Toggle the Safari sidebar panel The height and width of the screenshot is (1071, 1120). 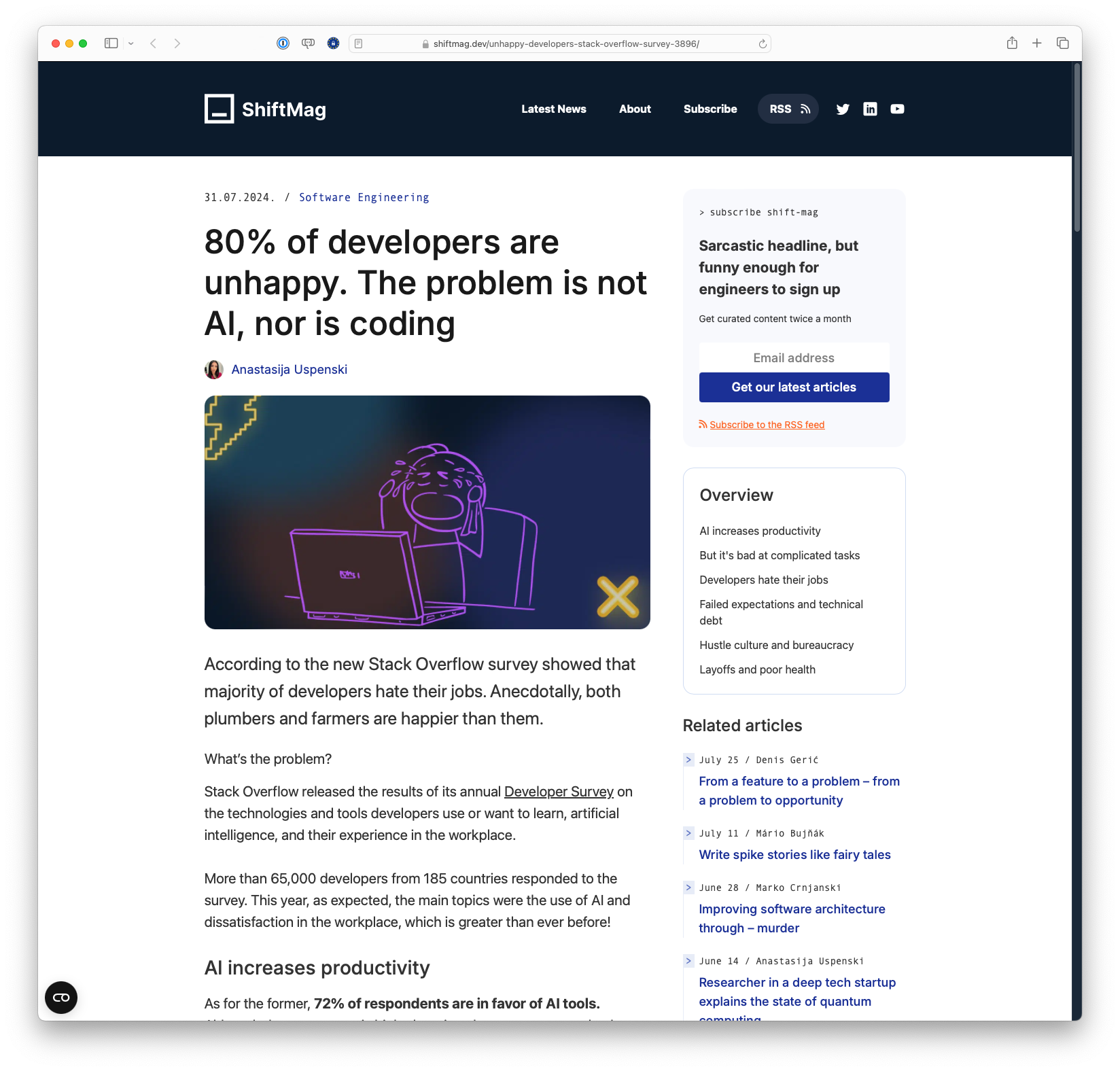[113, 43]
